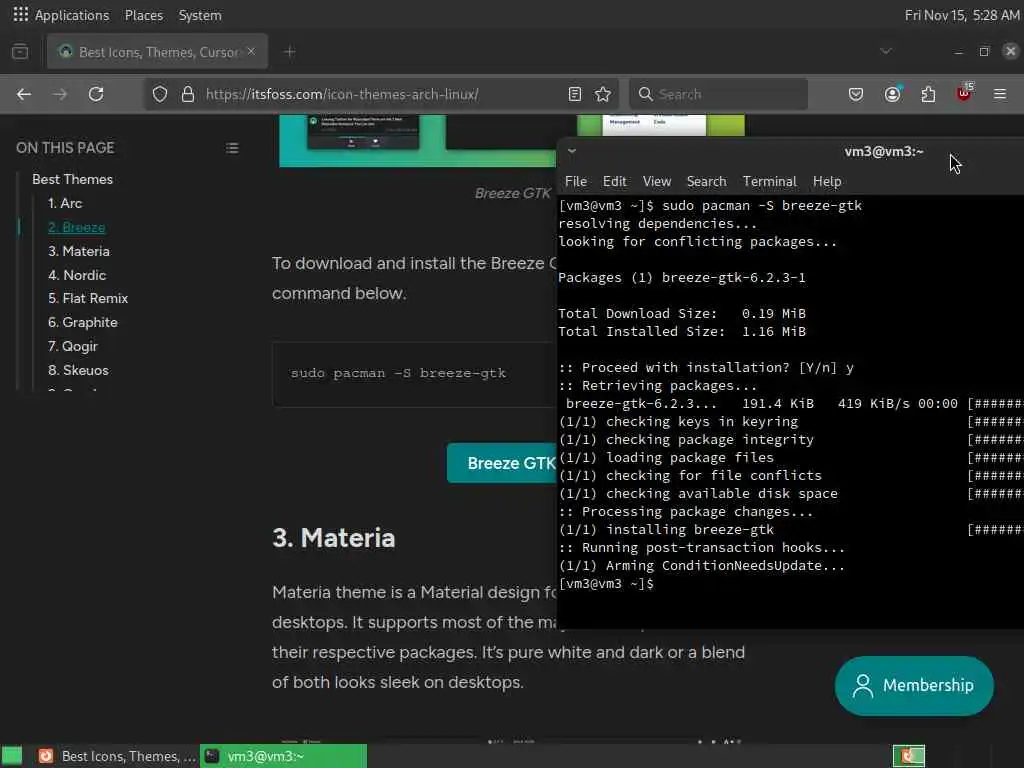The width and height of the screenshot is (1024, 768).
Task: Jump to 1. Arc section
Action: 65,203
